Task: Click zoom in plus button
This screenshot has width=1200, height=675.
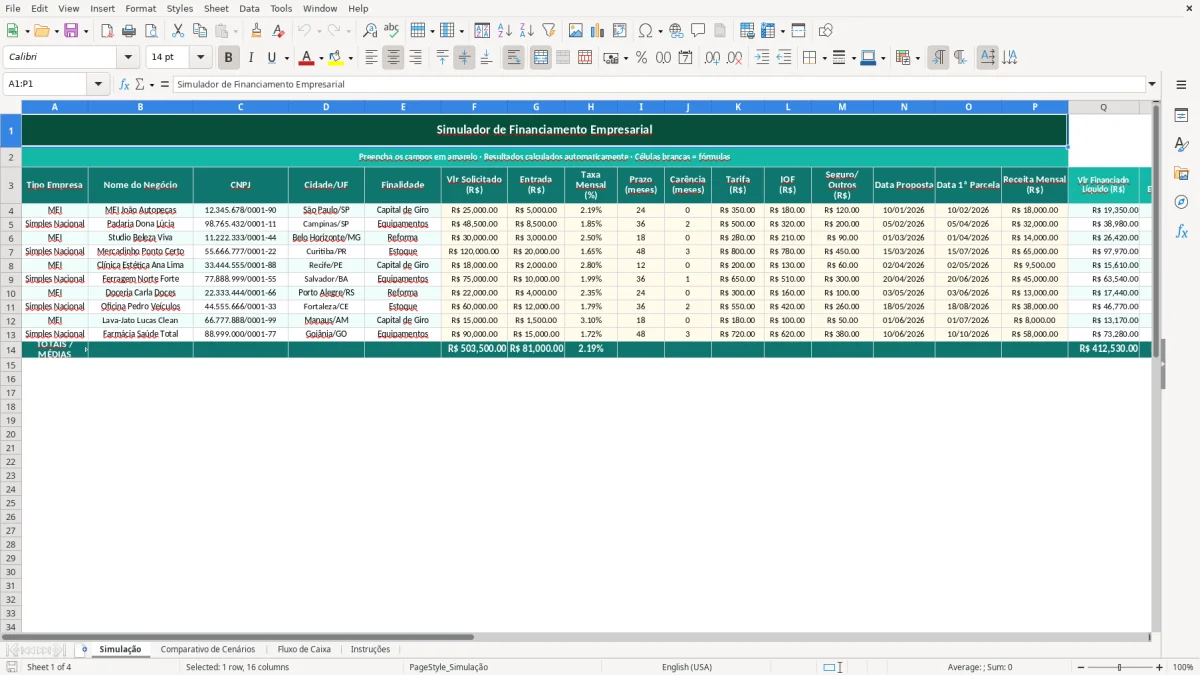Action: tap(1160, 667)
